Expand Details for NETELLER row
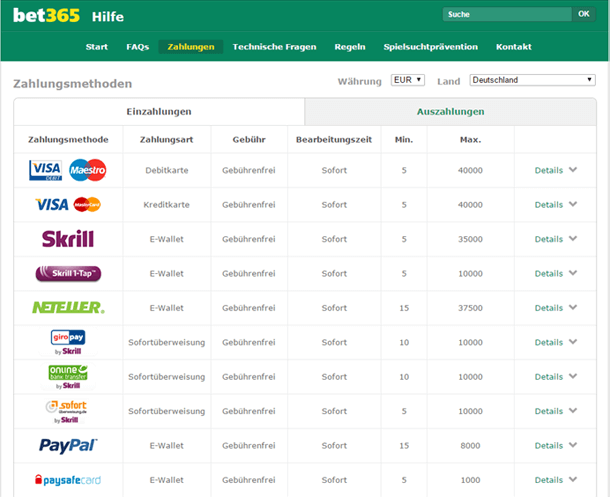This screenshot has height=497, width=610. [556, 308]
